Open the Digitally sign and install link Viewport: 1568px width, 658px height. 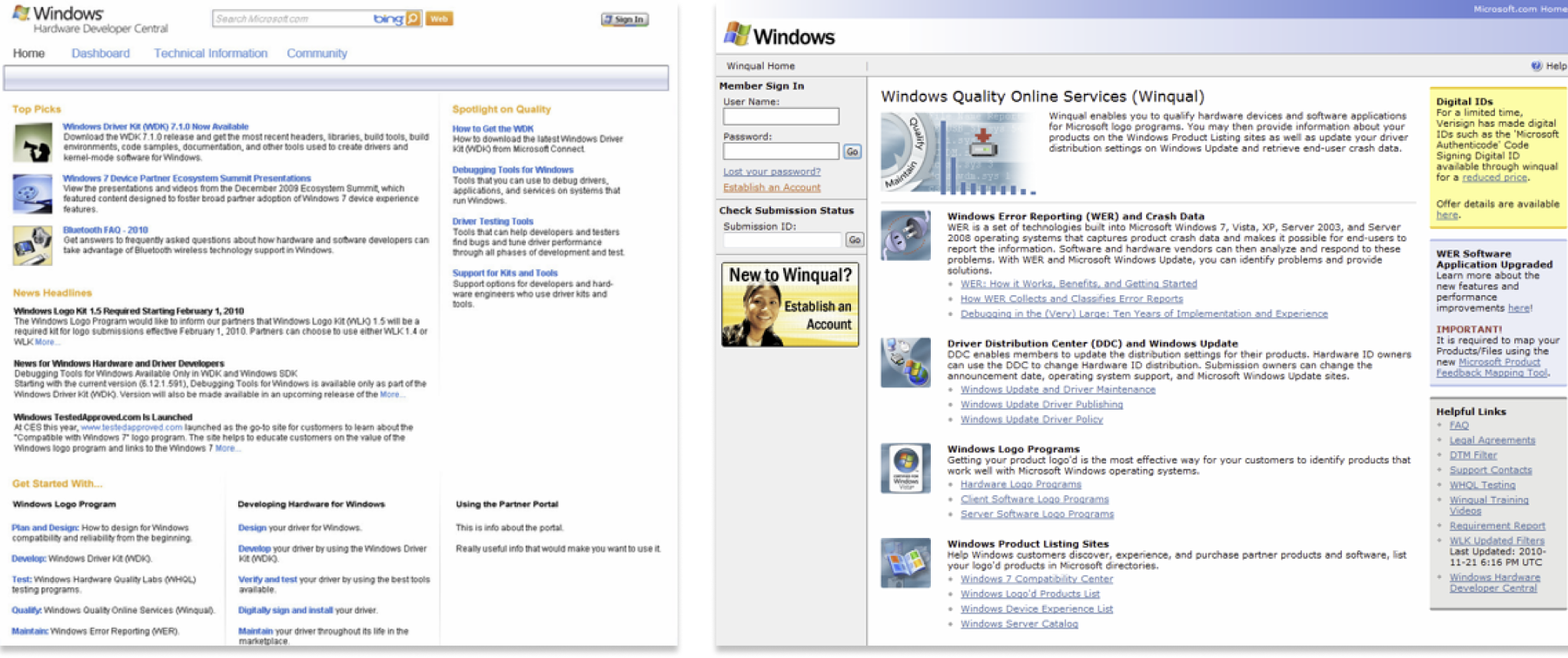[285, 610]
